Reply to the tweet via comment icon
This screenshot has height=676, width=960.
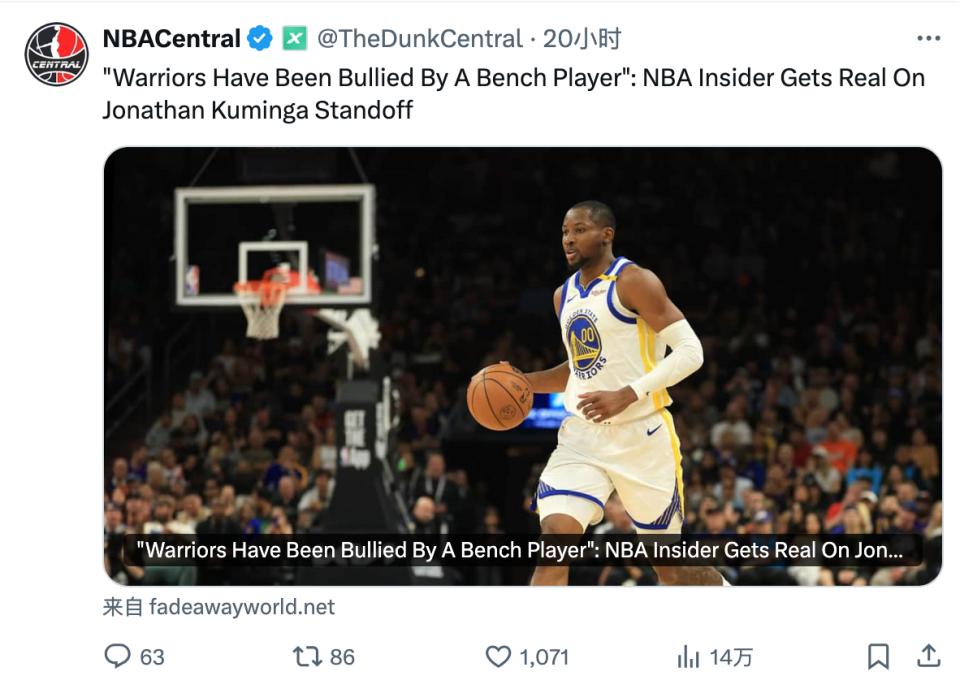[x=118, y=656]
